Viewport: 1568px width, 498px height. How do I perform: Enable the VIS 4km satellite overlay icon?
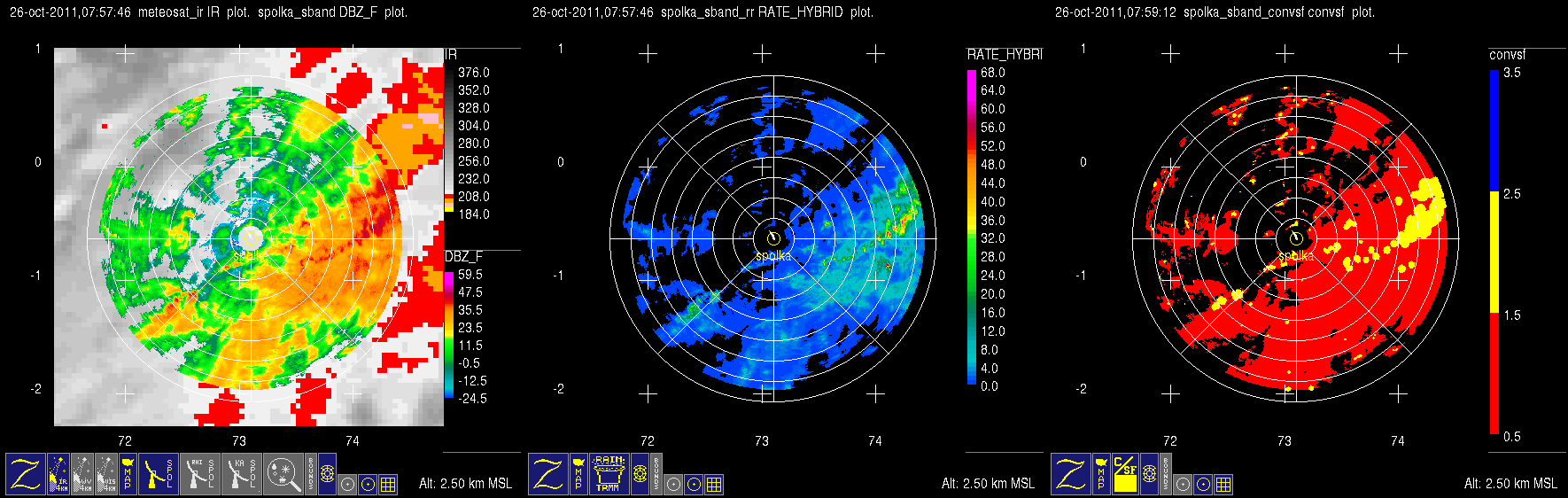[106, 474]
